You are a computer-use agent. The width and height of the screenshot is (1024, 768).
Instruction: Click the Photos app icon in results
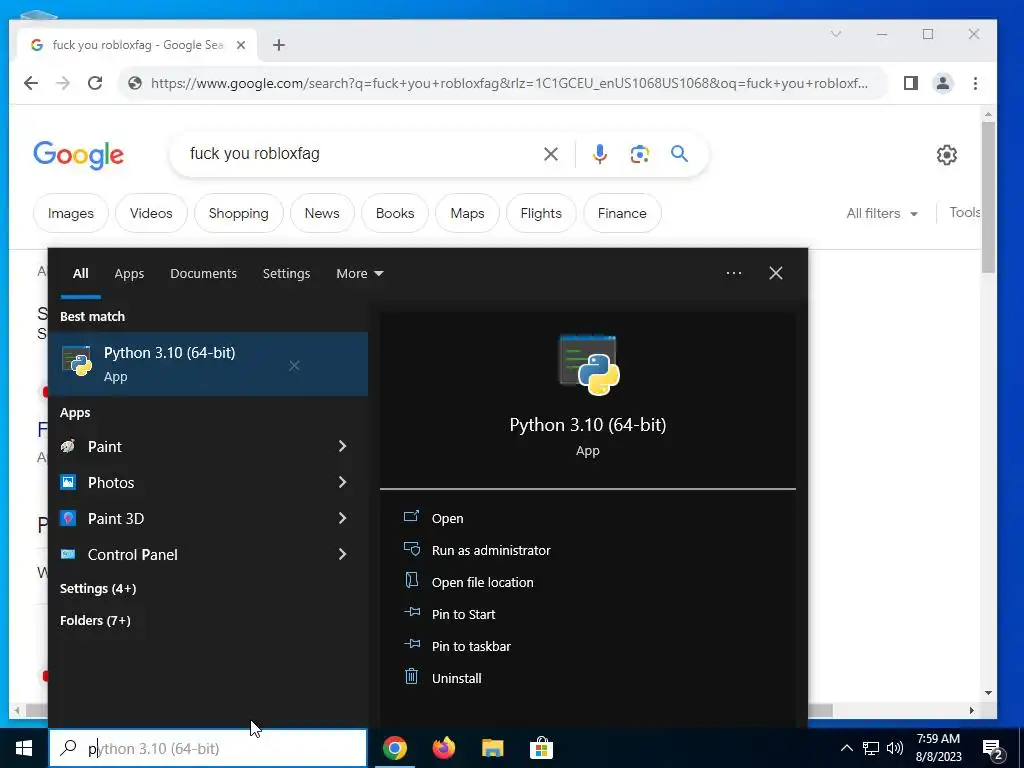[68, 483]
